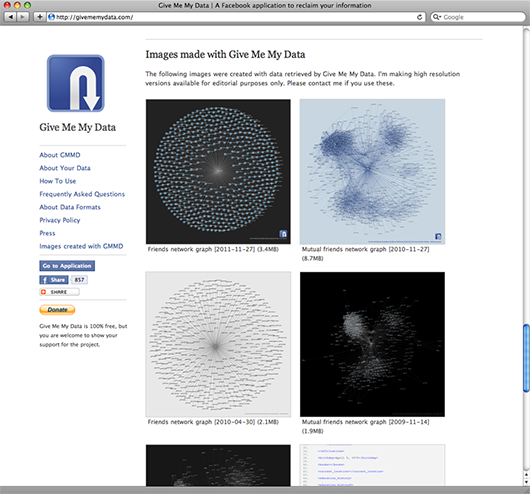This screenshot has height=494, width=530.
Task: Open the Mutual friends network graph 2010-11-27 image
Action: pos(372,171)
